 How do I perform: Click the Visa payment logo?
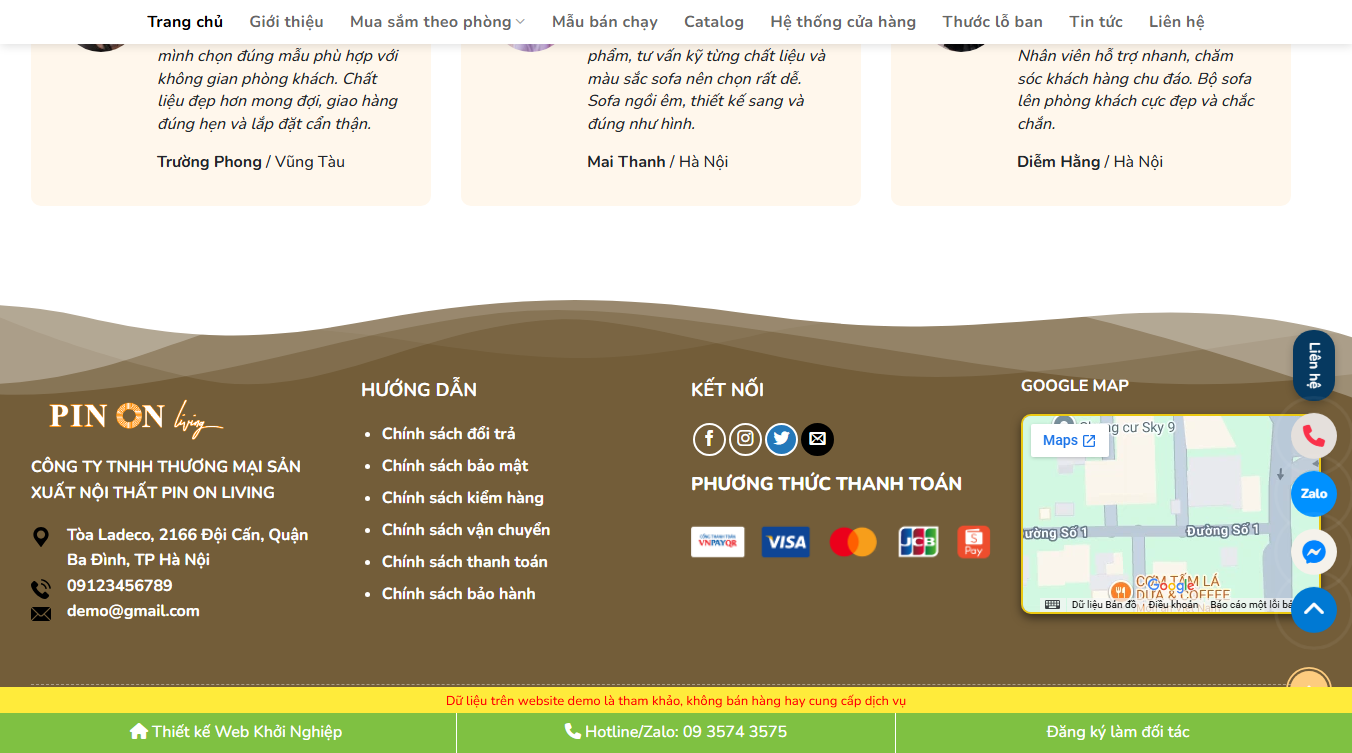pyautogui.click(x=786, y=542)
